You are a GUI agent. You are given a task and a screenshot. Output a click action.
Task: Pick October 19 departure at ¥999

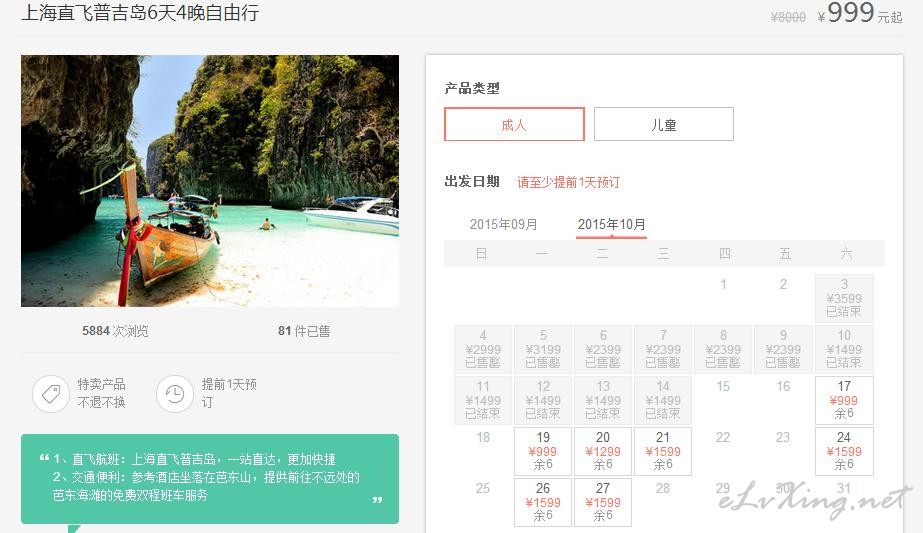tap(543, 452)
